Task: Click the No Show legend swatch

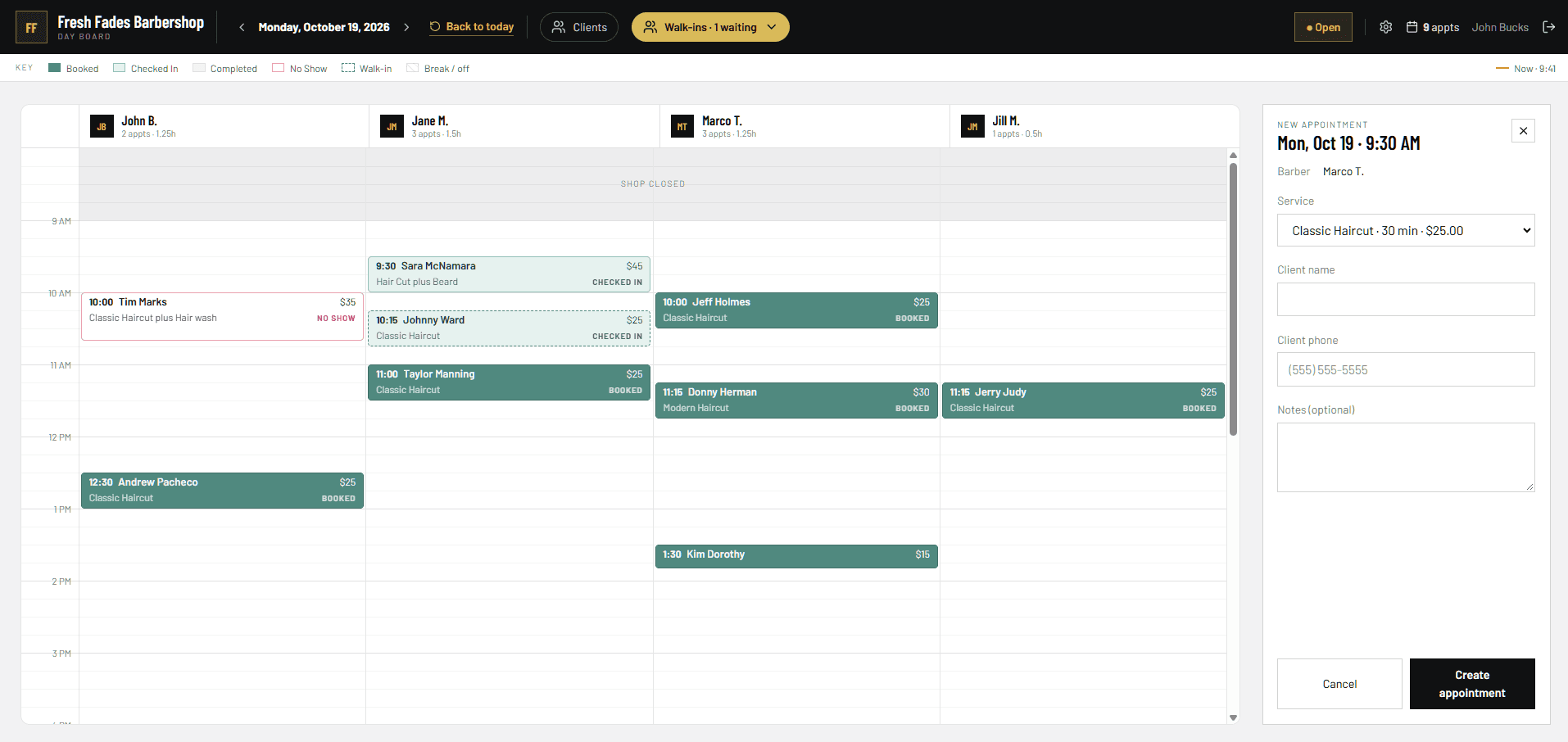Action: [278, 68]
